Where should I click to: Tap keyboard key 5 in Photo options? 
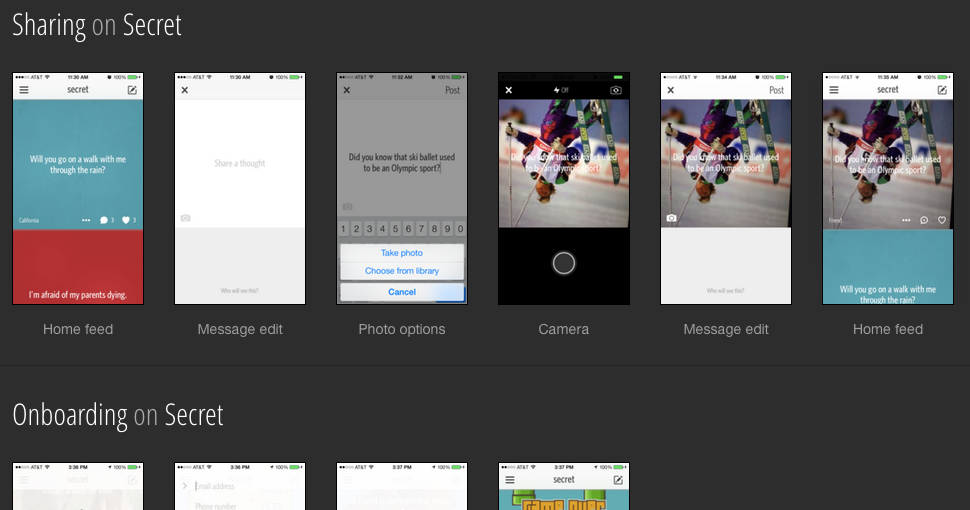click(395, 229)
